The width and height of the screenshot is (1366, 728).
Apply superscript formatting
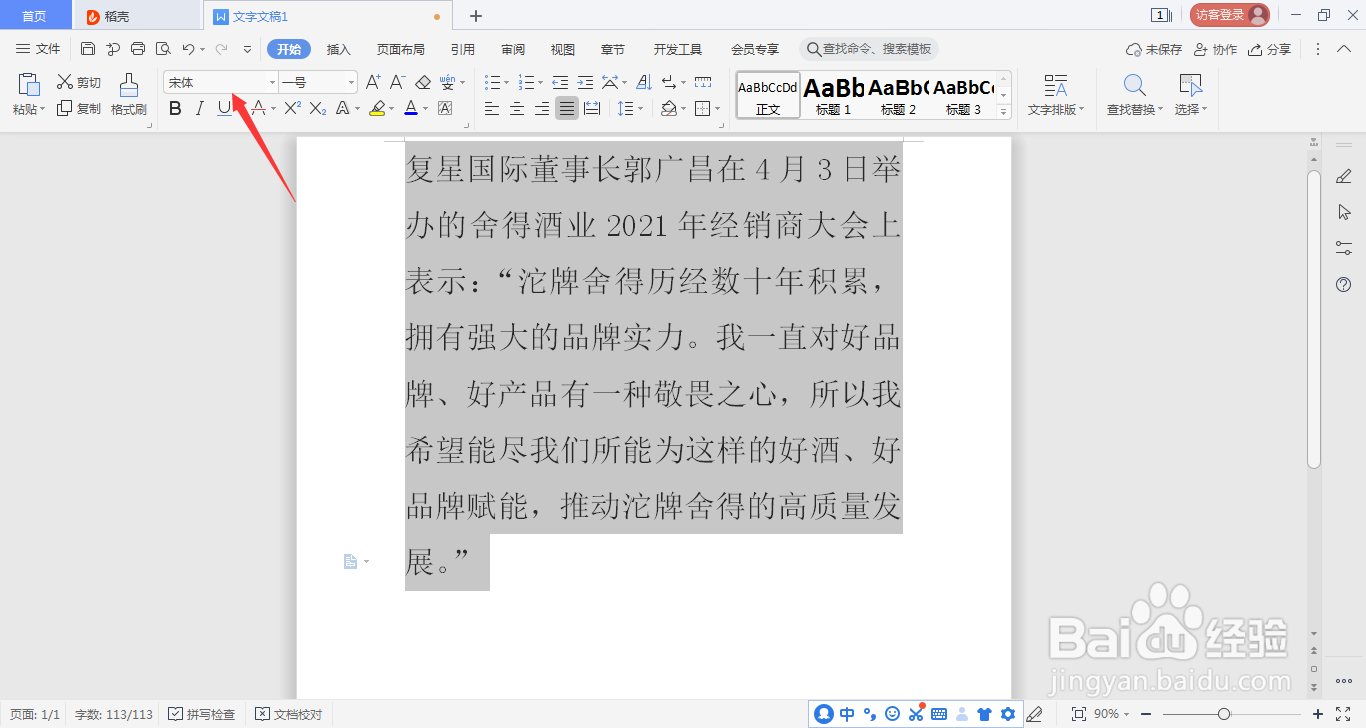[293, 108]
